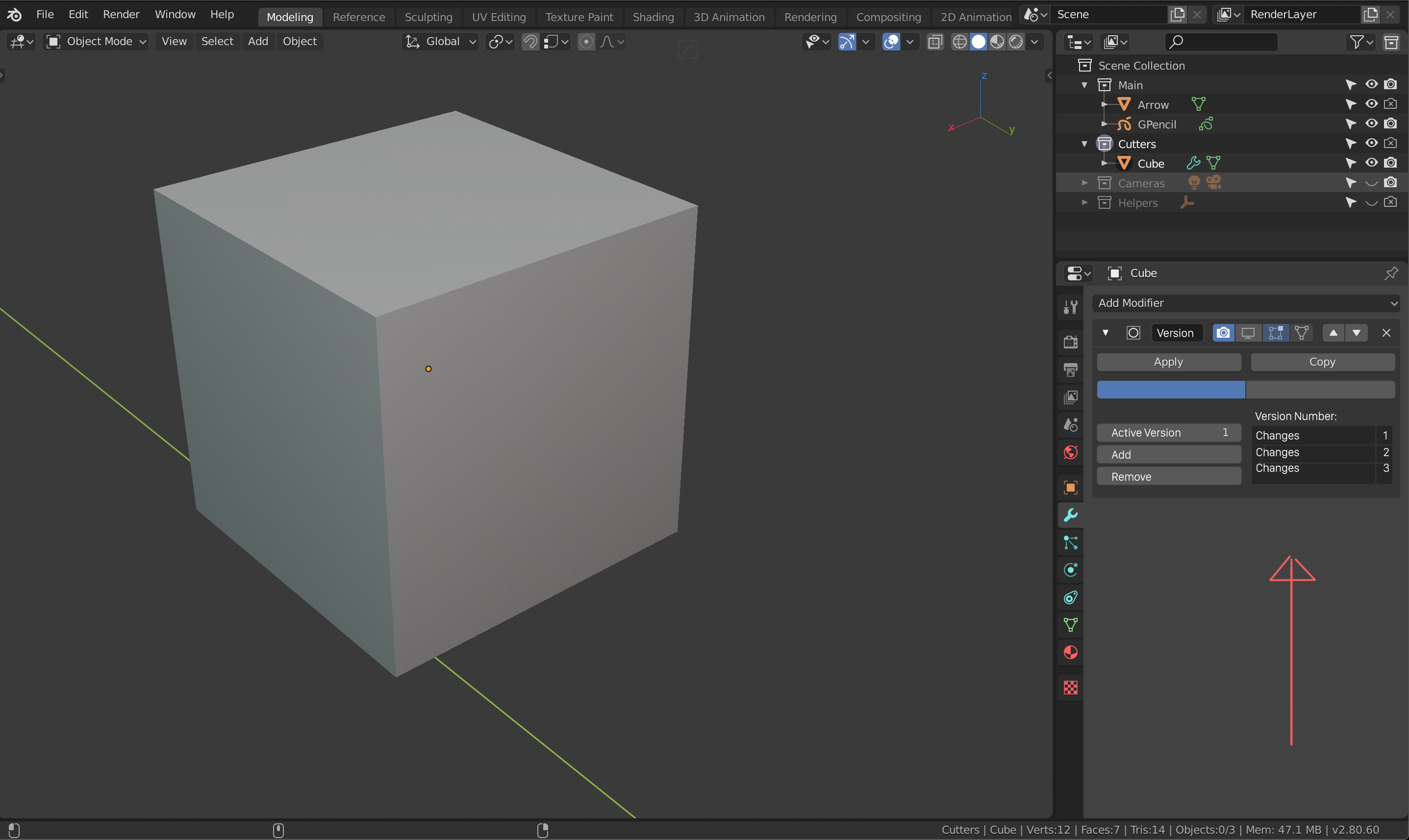
Task: Open the Tool properties tab
Action: pyautogui.click(x=1070, y=306)
